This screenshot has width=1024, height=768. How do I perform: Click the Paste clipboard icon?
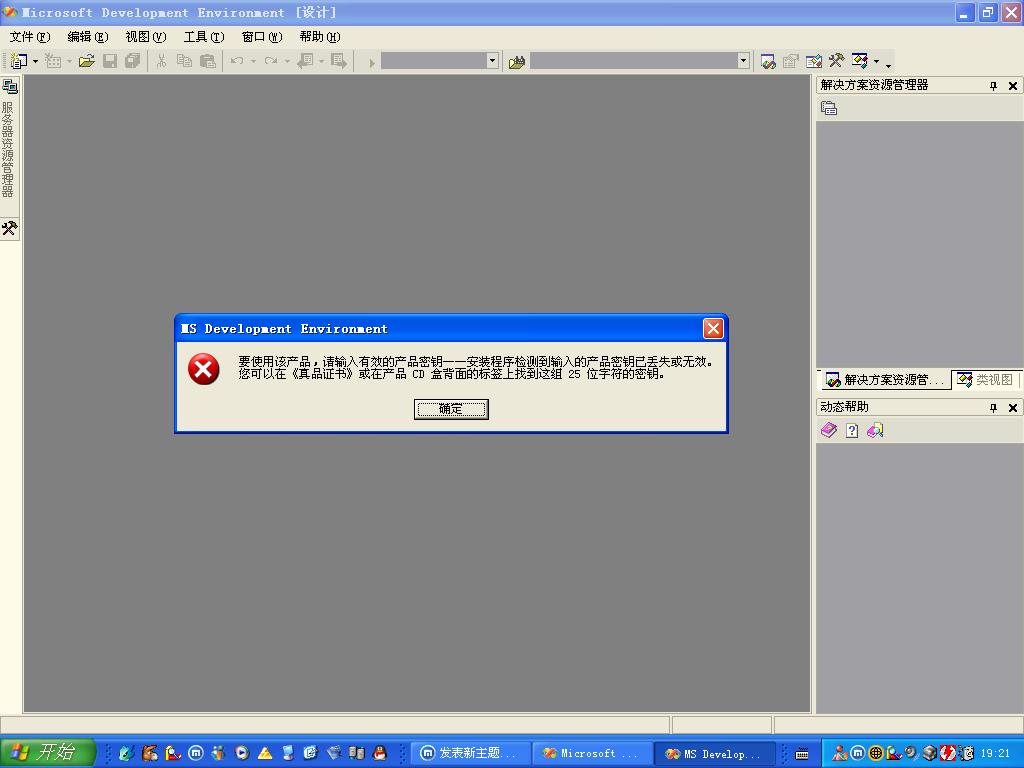pyautogui.click(x=207, y=61)
